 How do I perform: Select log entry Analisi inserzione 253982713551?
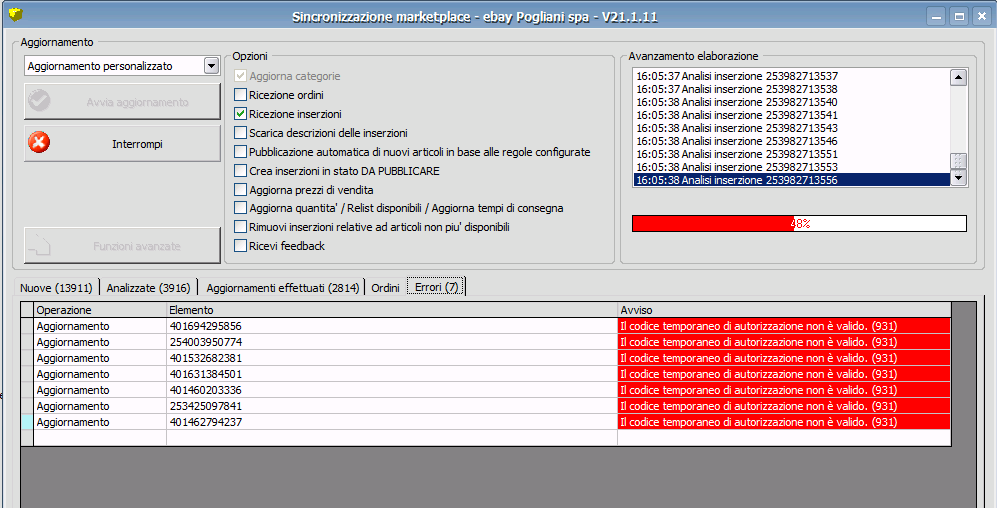[x=792, y=154]
